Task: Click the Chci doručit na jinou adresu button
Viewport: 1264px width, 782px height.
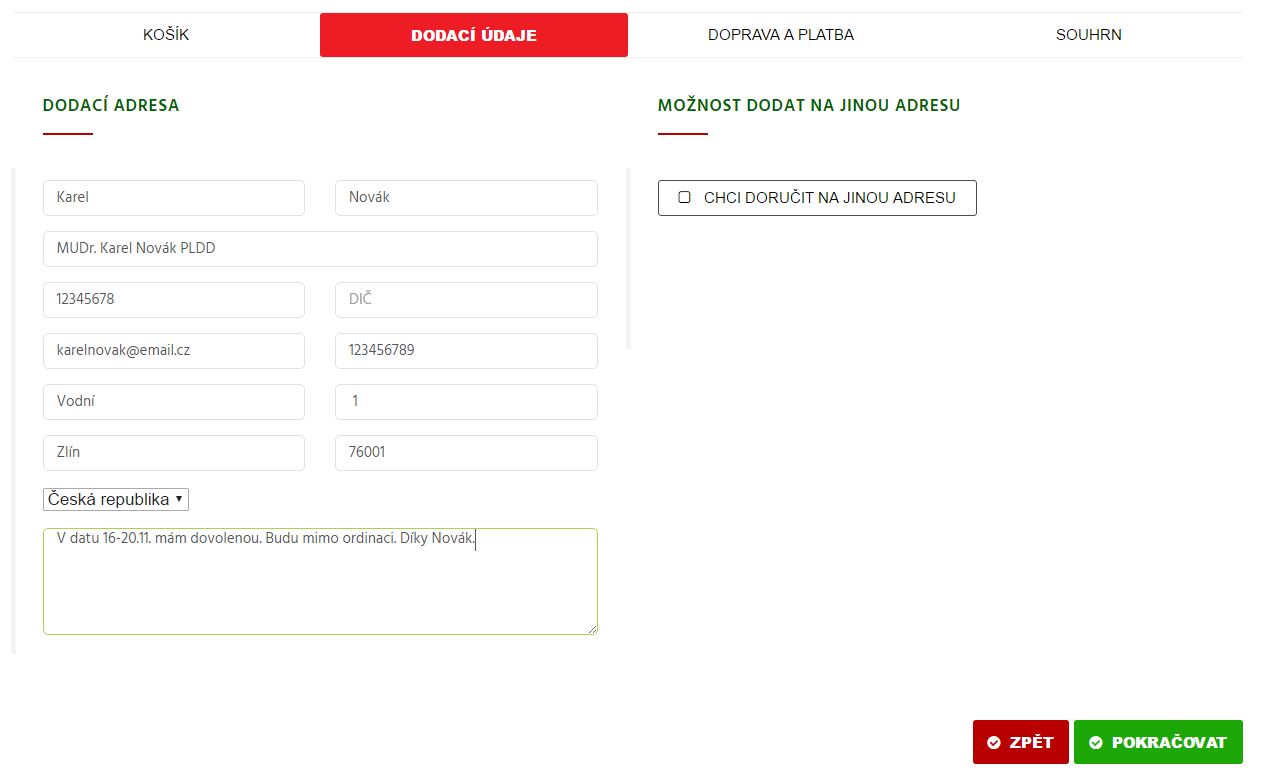Action: pos(817,198)
